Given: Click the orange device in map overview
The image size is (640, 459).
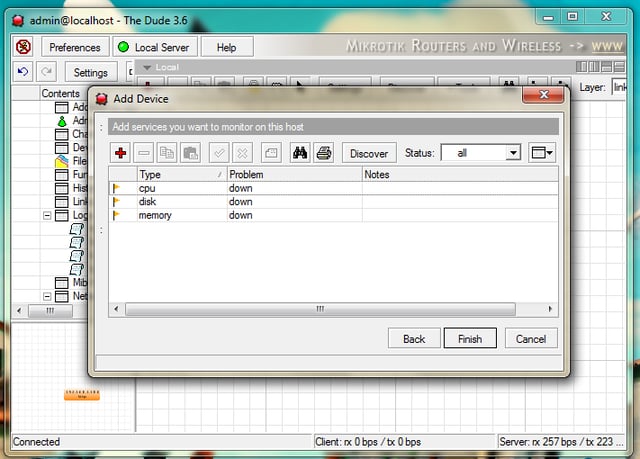Looking at the screenshot, I should click(x=82, y=395).
